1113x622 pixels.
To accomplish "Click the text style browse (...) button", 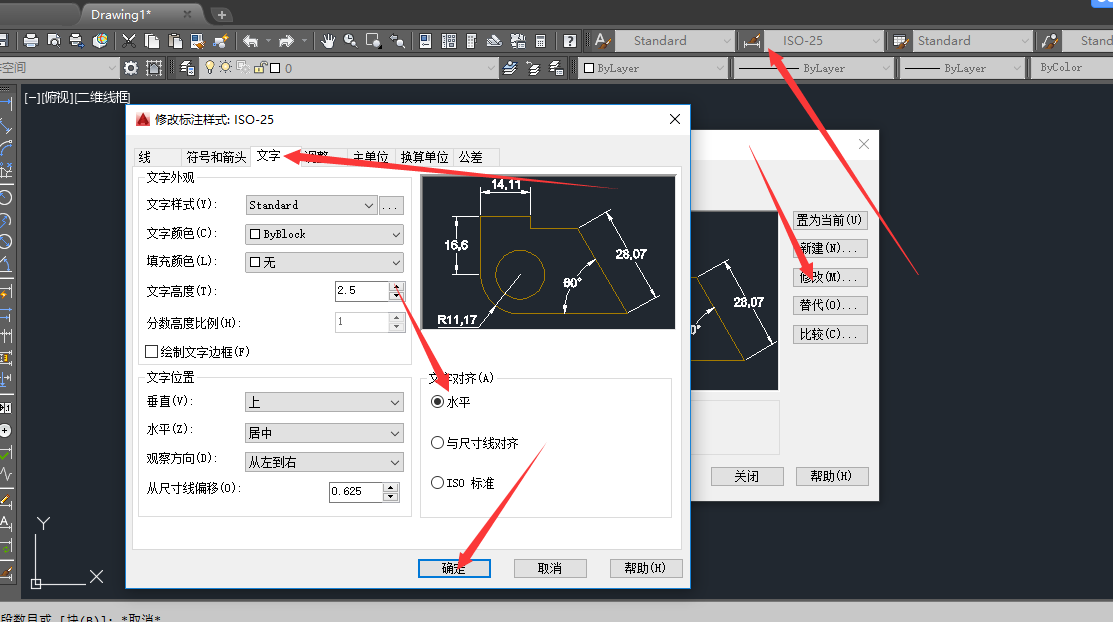I will 391,205.
